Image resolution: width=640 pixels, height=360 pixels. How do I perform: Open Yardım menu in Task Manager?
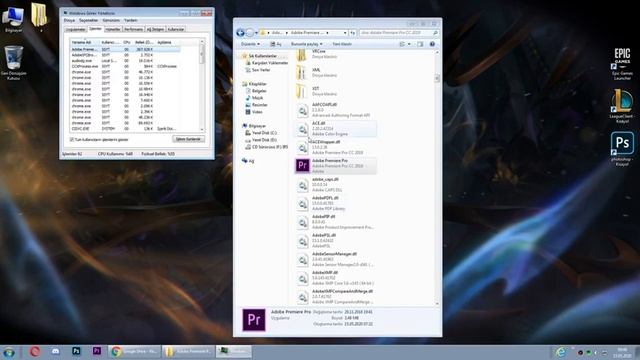point(131,20)
